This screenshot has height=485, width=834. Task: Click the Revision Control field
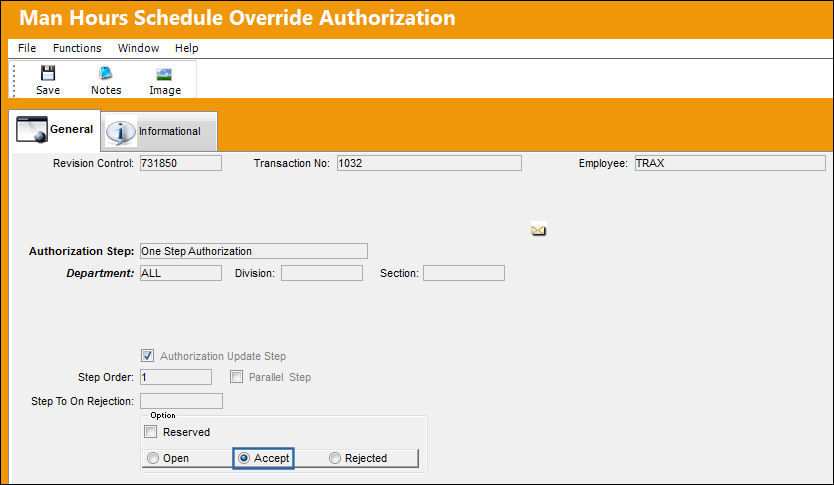181,163
